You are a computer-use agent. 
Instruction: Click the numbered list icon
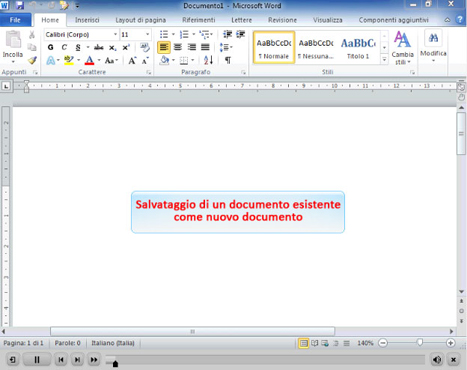click(184, 34)
